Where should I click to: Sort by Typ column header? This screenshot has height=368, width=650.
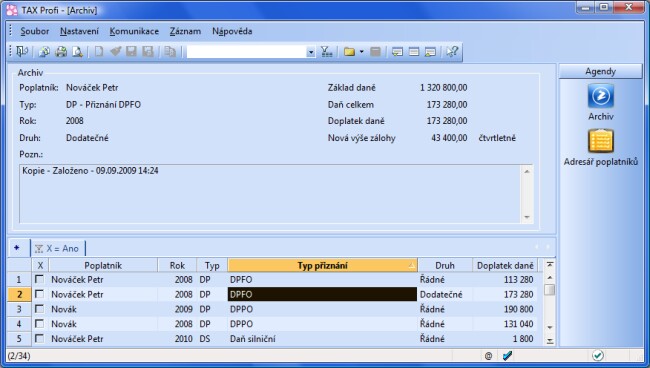pos(212,266)
